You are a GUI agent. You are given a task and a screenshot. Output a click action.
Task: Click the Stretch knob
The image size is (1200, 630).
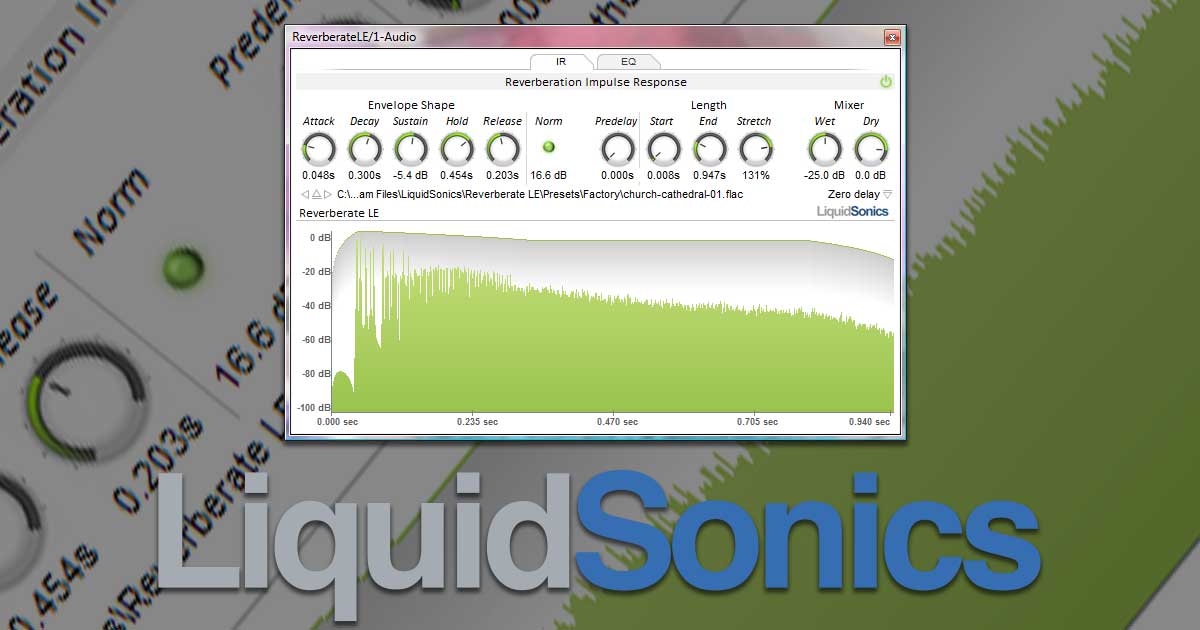755,150
